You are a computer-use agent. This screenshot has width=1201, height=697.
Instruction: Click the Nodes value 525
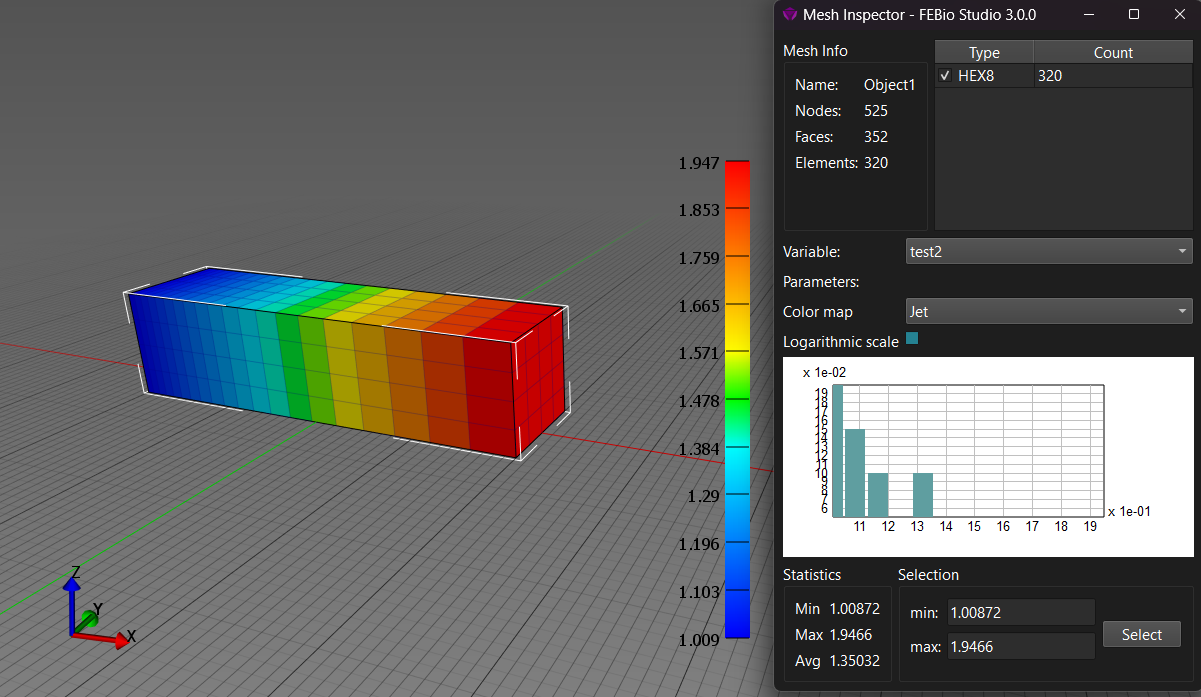876,111
